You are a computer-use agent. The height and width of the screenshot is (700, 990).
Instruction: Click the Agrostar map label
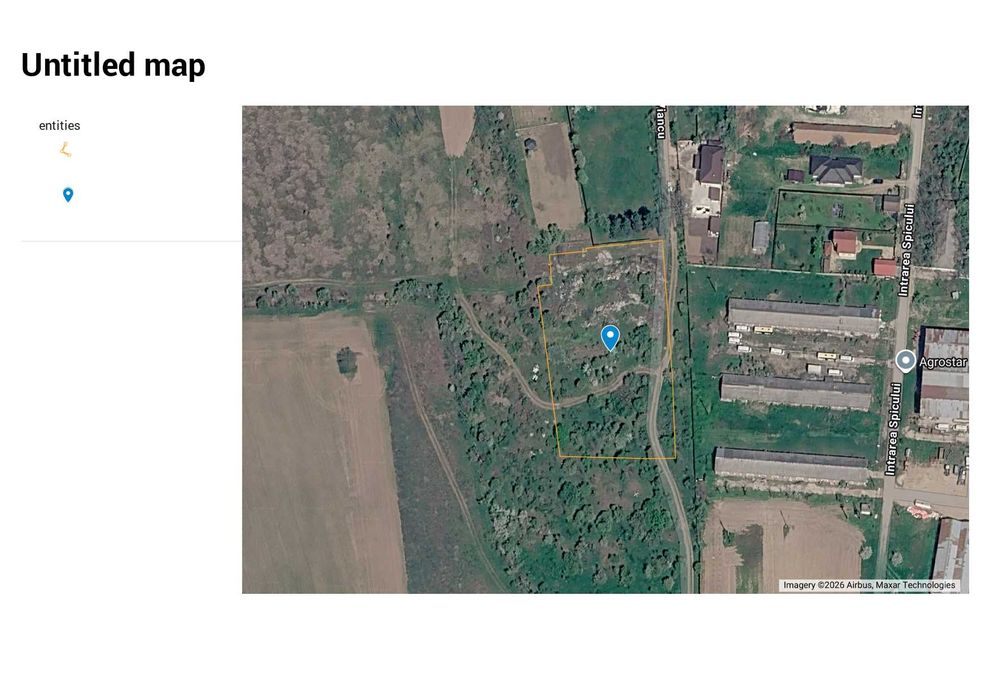pos(943,362)
